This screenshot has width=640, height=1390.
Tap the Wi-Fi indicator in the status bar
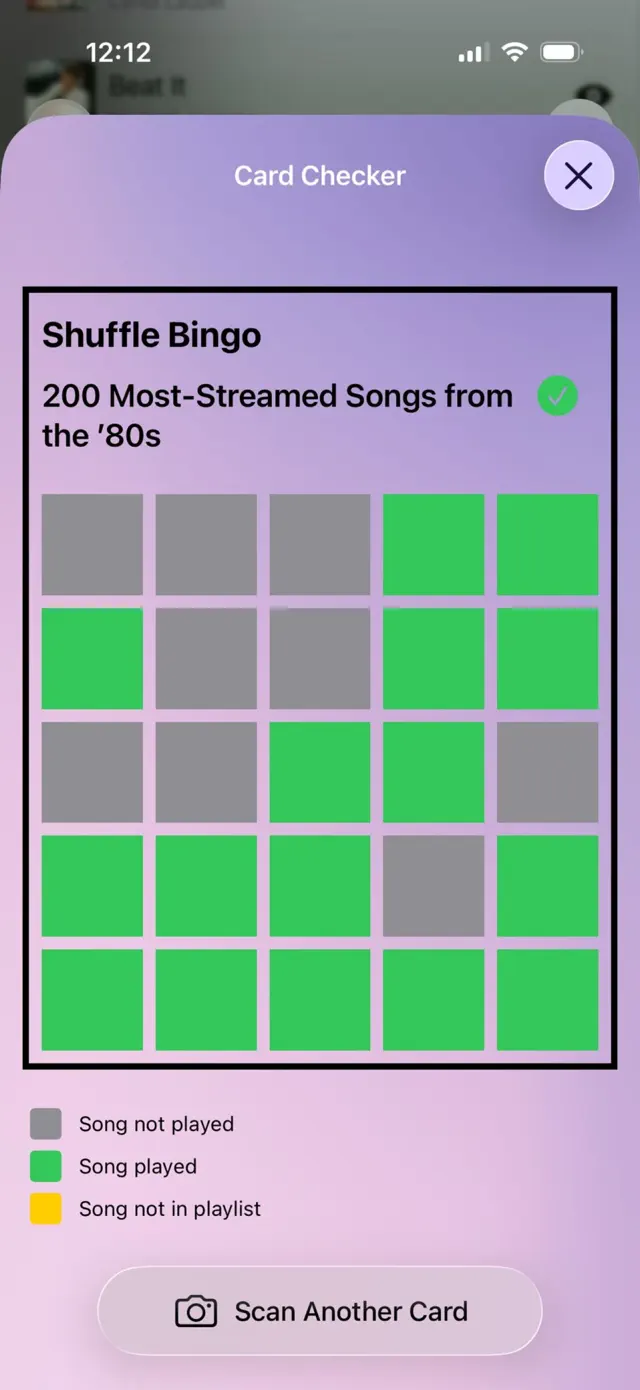(515, 52)
